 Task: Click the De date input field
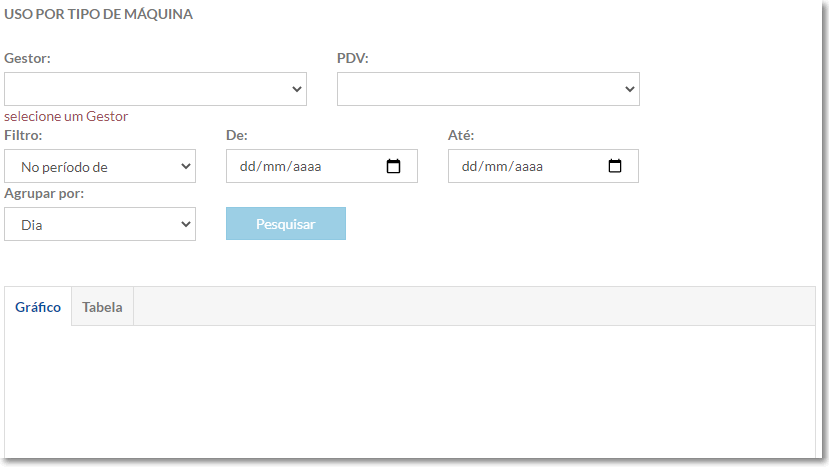click(x=322, y=166)
